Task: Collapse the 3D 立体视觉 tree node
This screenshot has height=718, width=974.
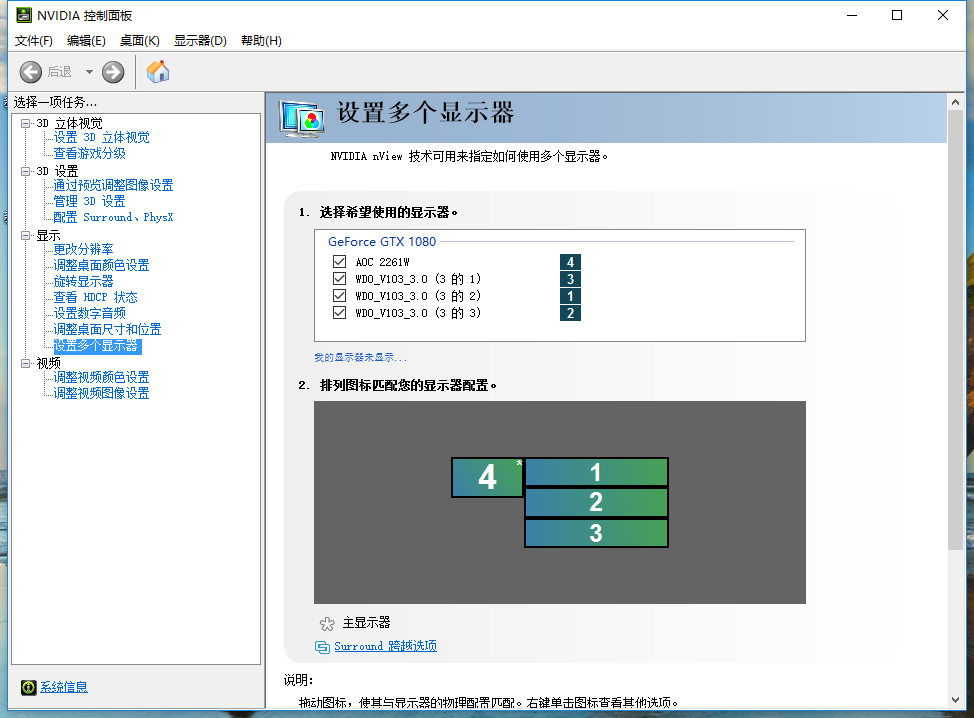Action: [25, 123]
